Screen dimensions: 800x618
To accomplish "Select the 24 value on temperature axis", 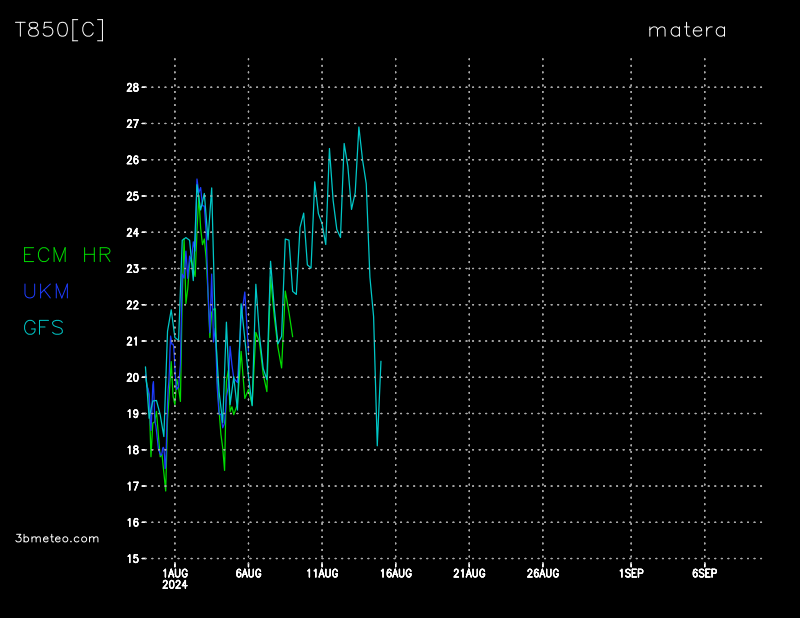I will tap(132, 232).
